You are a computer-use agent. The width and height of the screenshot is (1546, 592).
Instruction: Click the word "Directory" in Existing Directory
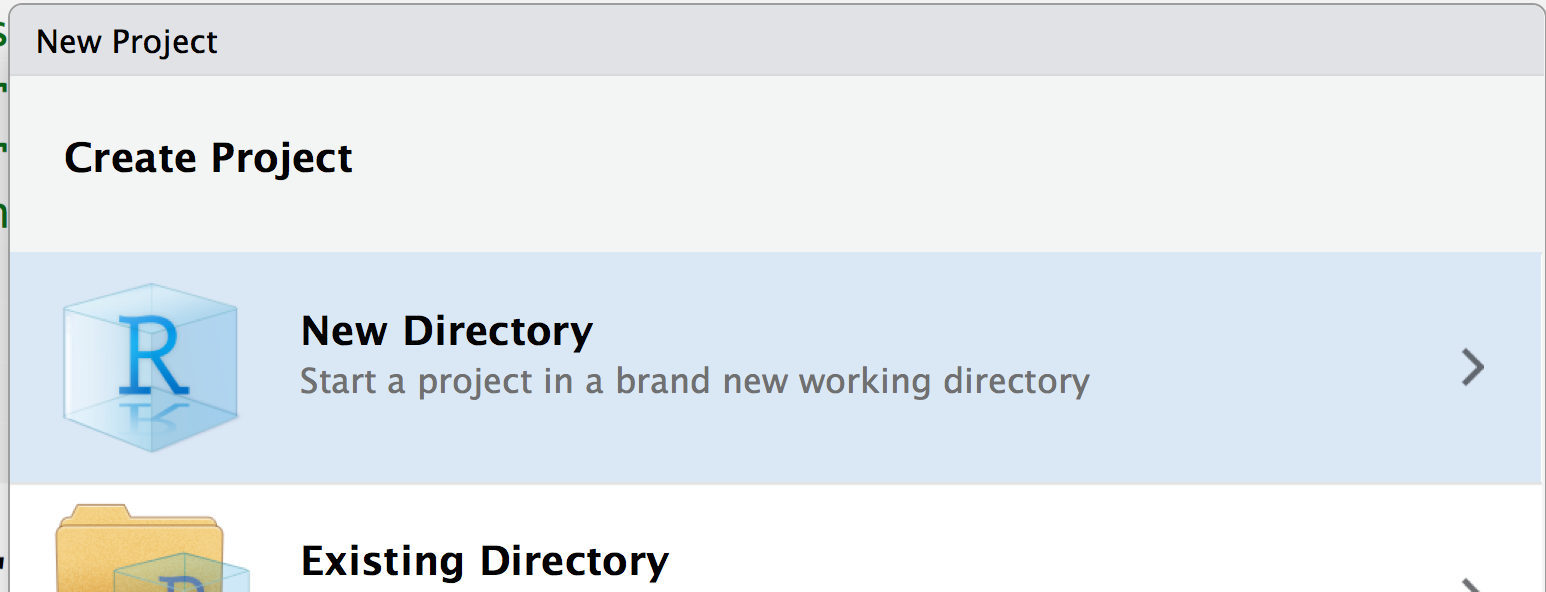(x=575, y=560)
